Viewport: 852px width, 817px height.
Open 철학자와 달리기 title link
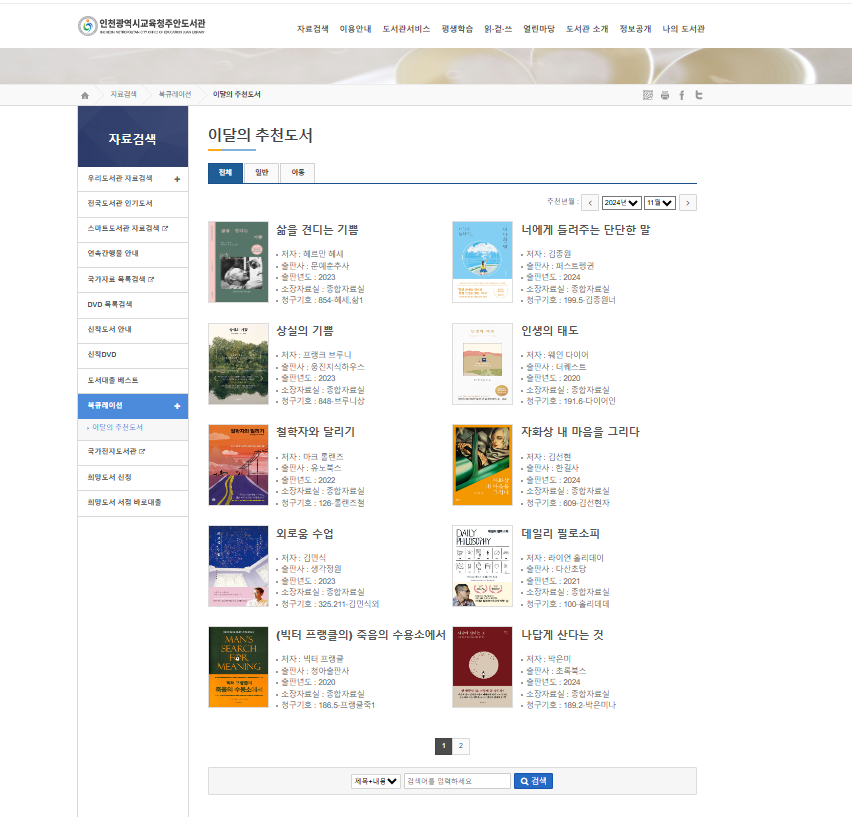click(x=315, y=432)
